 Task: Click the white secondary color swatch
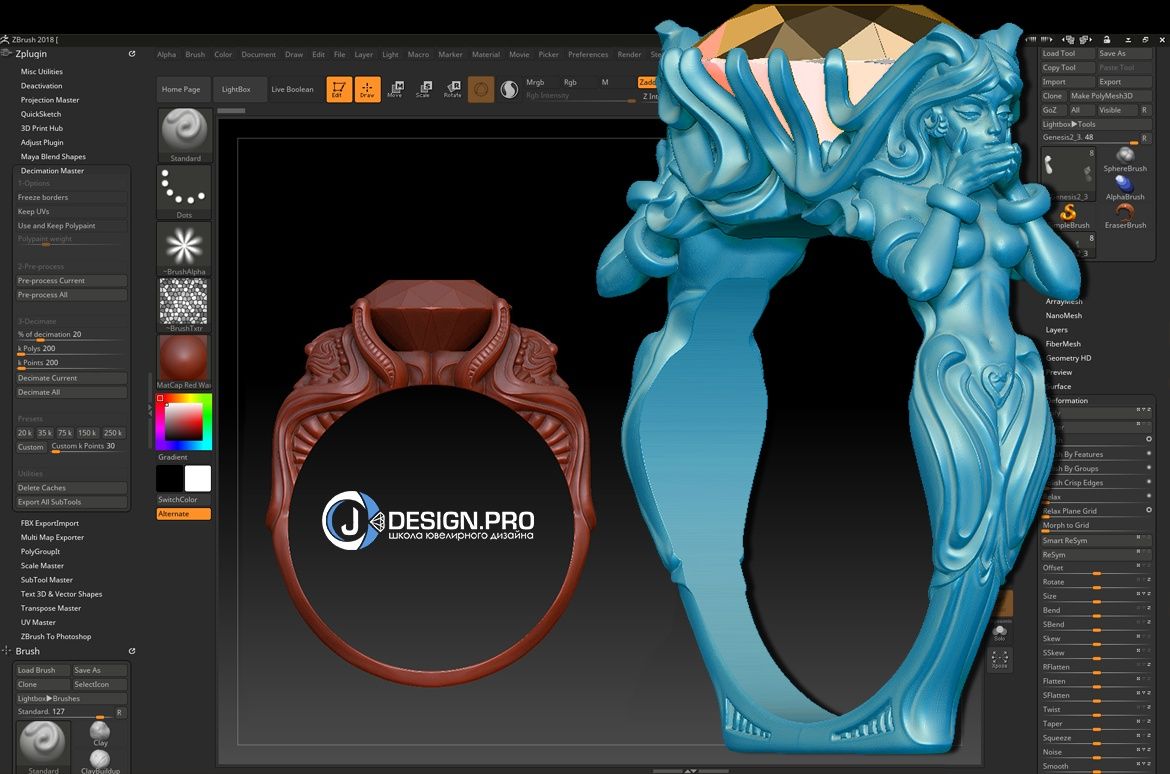click(198, 478)
